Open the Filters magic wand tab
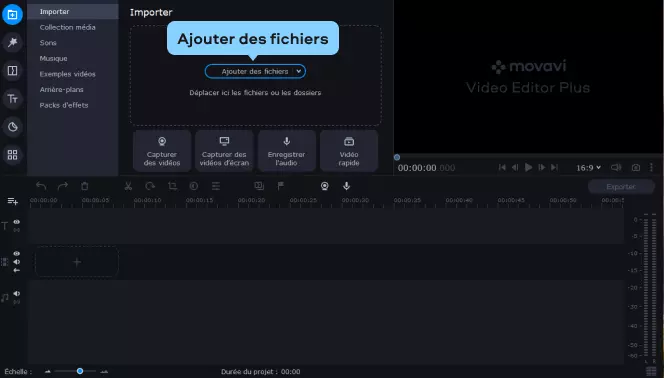 click(x=12, y=42)
